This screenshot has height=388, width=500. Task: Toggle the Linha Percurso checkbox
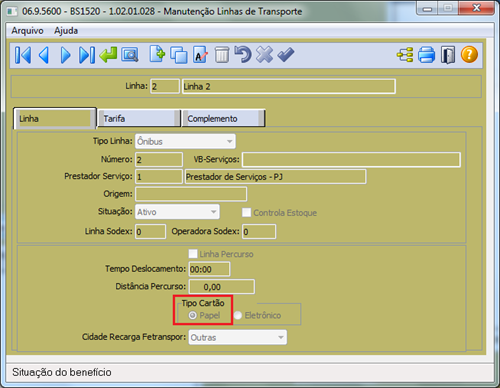point(193,254)
